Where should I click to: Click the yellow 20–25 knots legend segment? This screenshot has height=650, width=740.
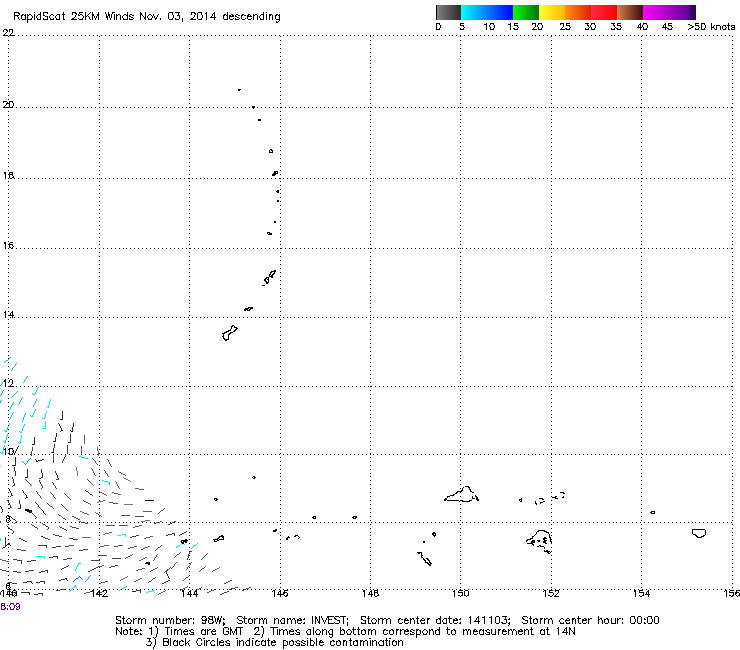552,12
